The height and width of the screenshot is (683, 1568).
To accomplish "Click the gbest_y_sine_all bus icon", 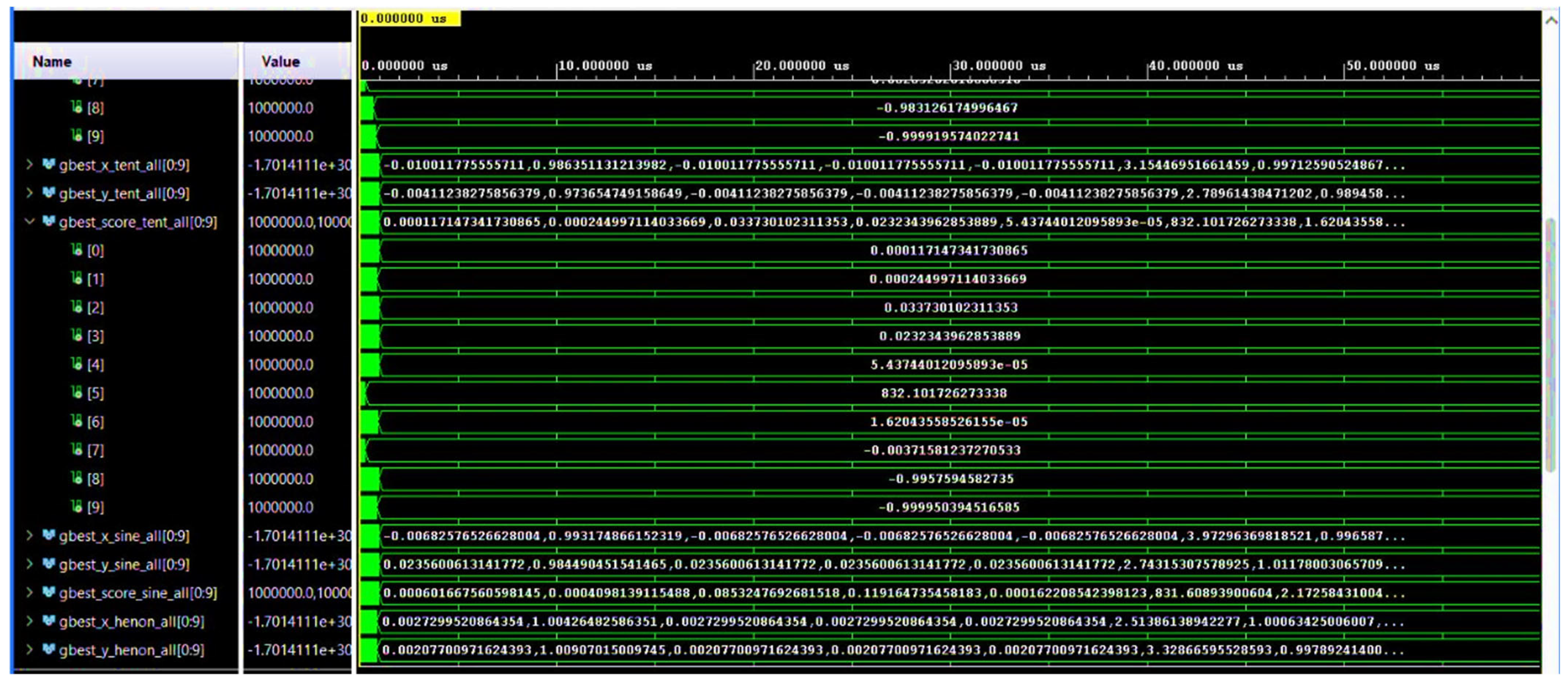I will point(49,564).
